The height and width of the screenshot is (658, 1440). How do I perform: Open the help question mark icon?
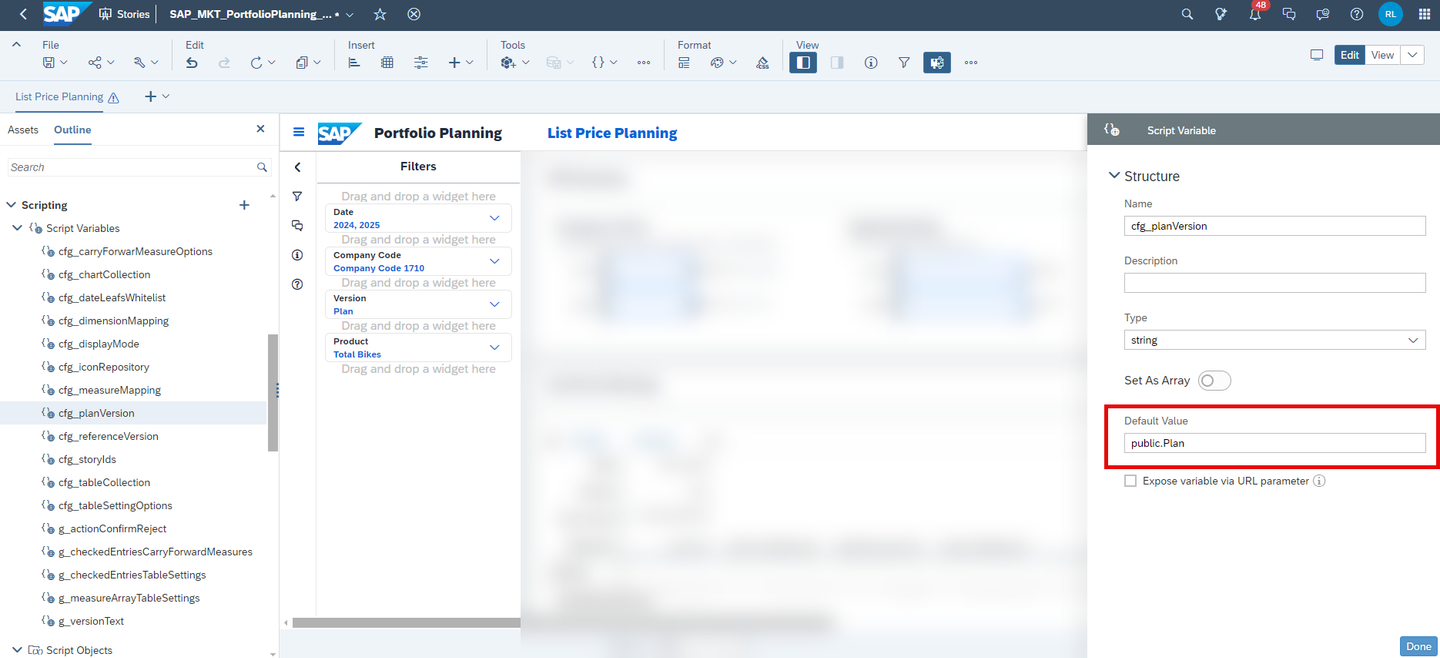1357,14
